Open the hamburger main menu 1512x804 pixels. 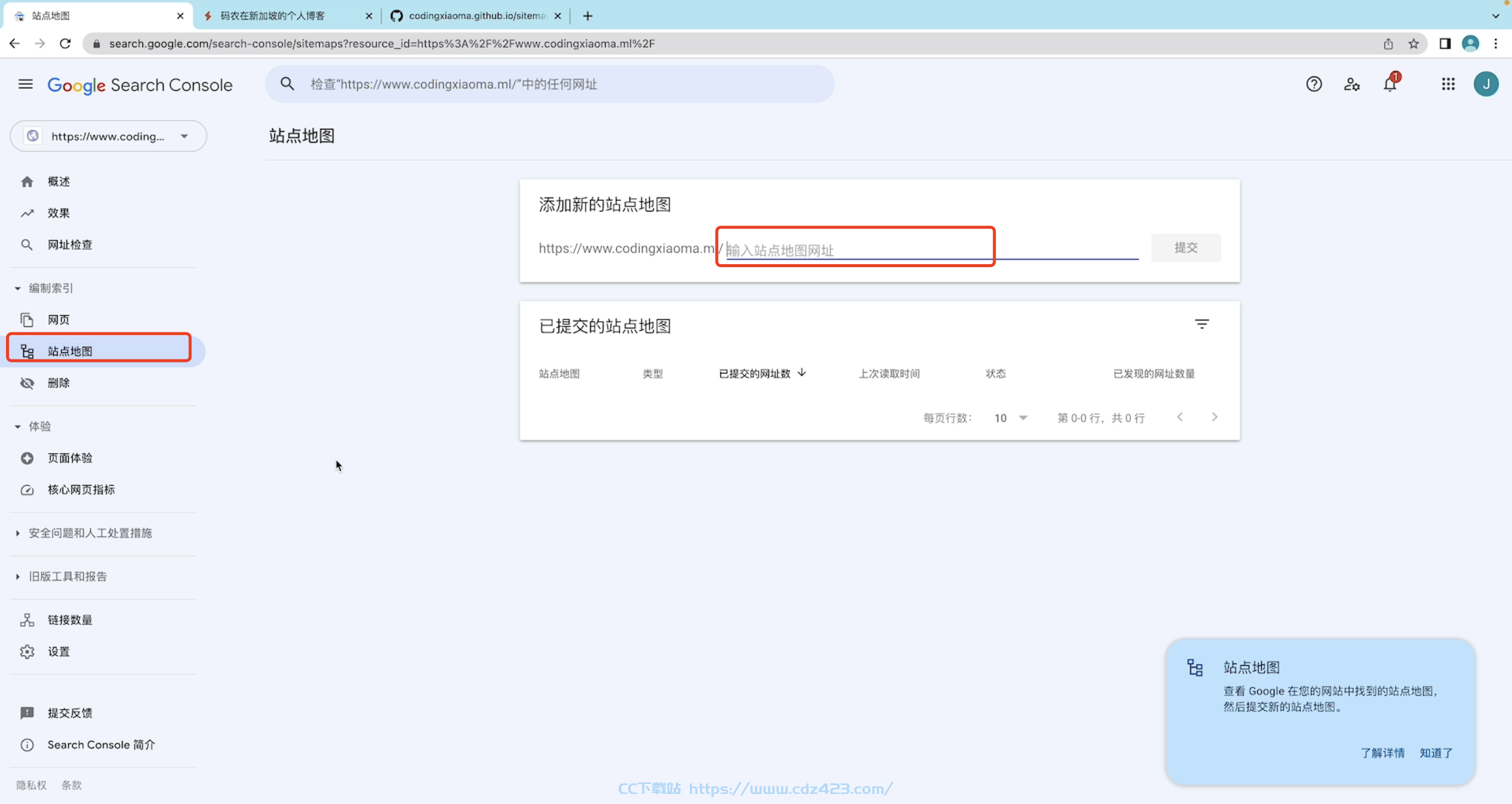(25, 85)
